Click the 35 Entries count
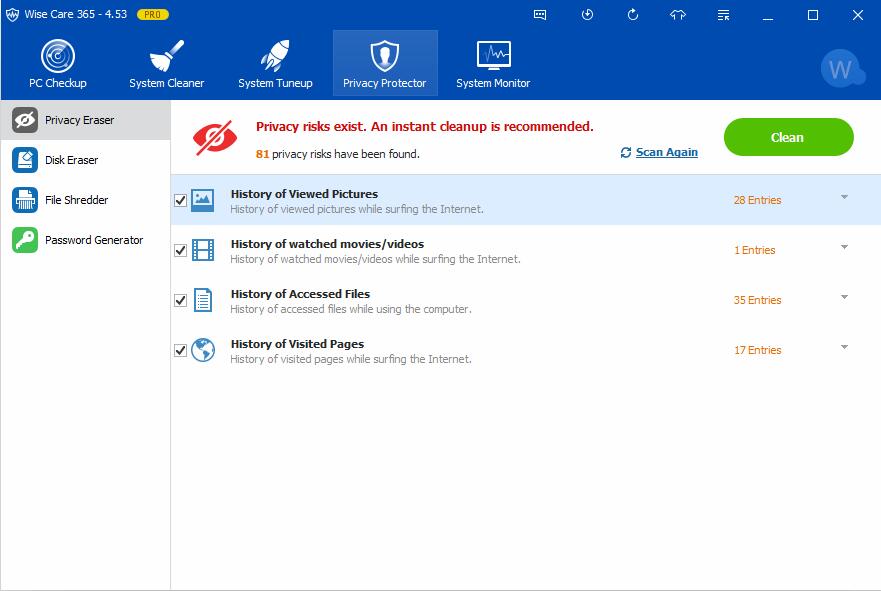Screen dimensions: 881x591 [757, 300]
